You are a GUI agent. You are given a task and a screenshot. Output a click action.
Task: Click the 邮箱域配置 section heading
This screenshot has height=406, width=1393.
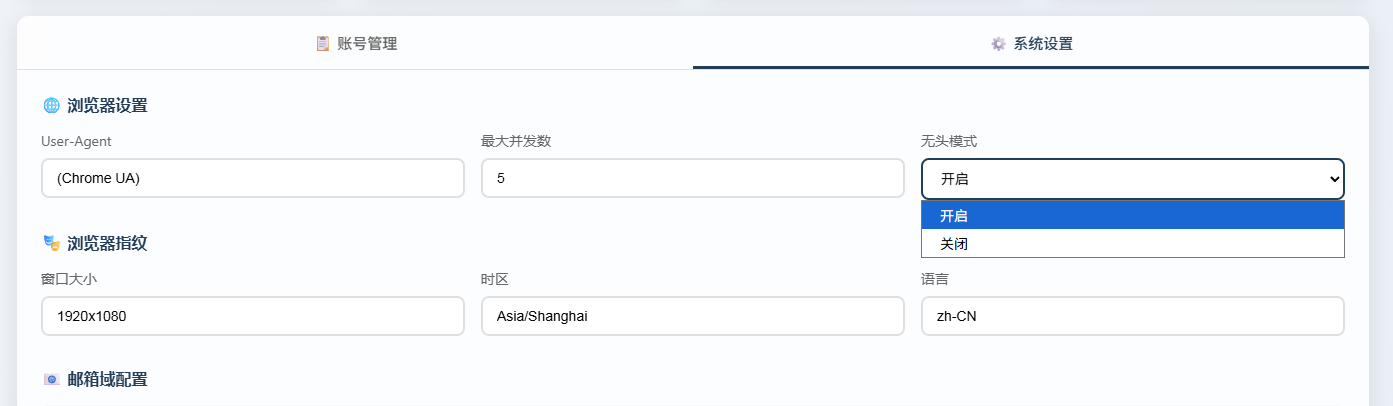(107, 379)
